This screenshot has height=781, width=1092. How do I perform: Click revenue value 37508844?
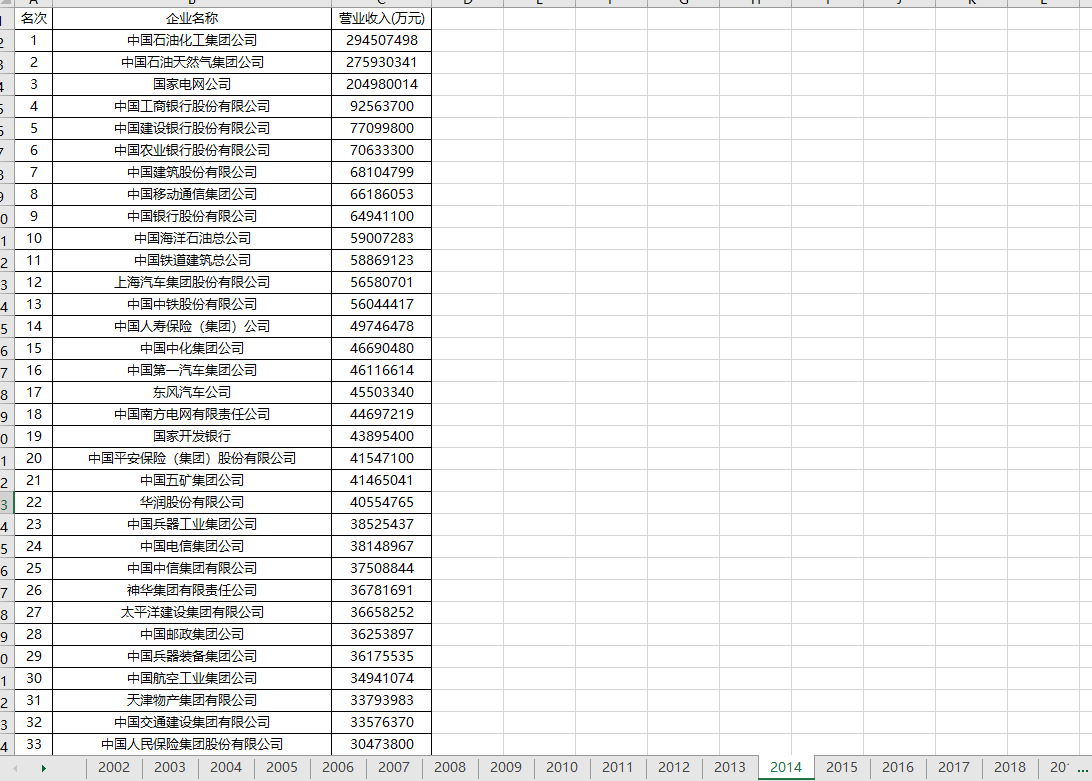pyautogui.click(x=382, y=569)
